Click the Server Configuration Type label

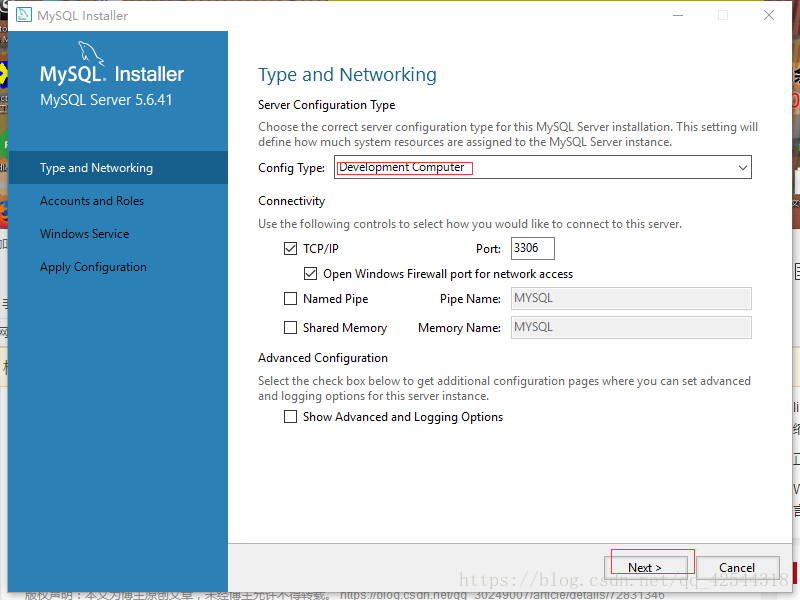(x=327, y=105)
